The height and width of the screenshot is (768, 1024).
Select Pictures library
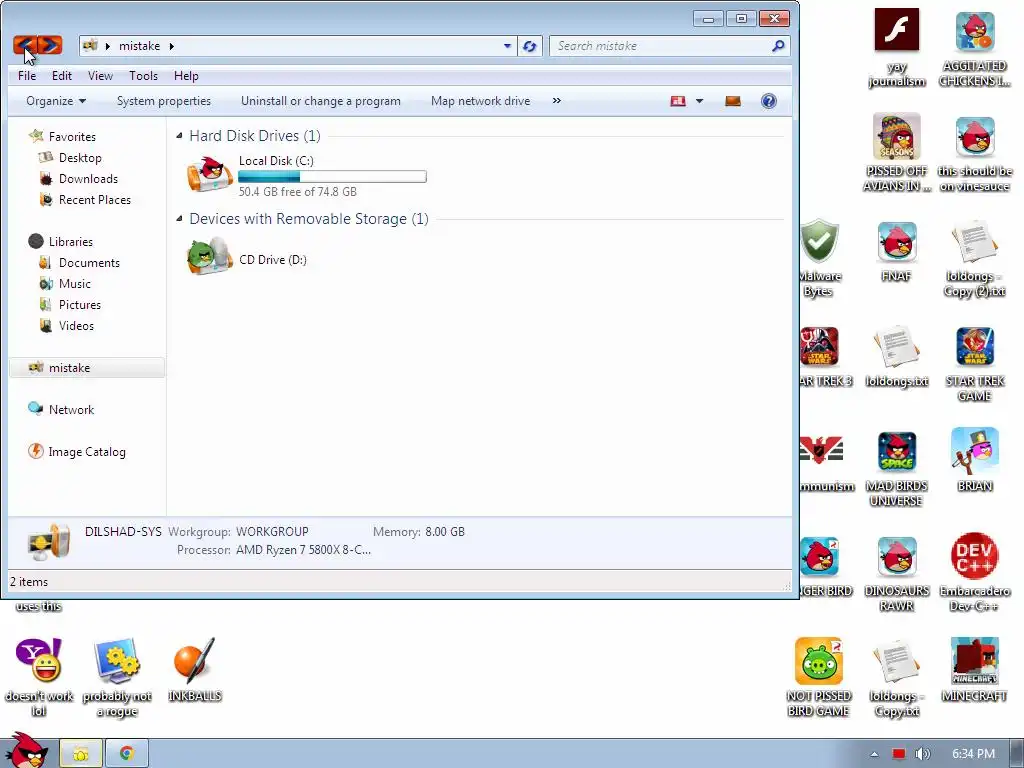point(80,304)
